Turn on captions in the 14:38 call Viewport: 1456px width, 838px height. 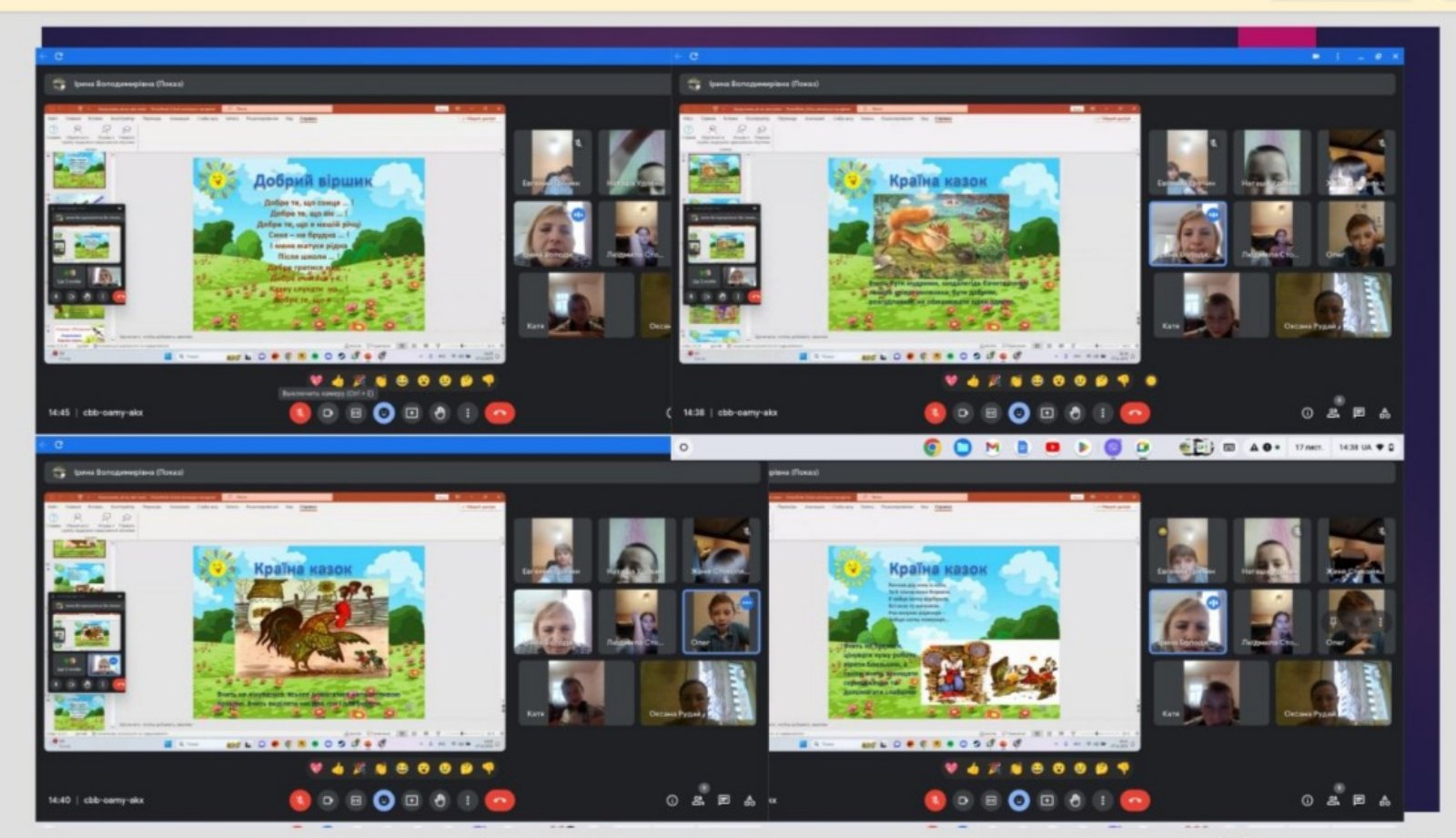click(991, 413)
